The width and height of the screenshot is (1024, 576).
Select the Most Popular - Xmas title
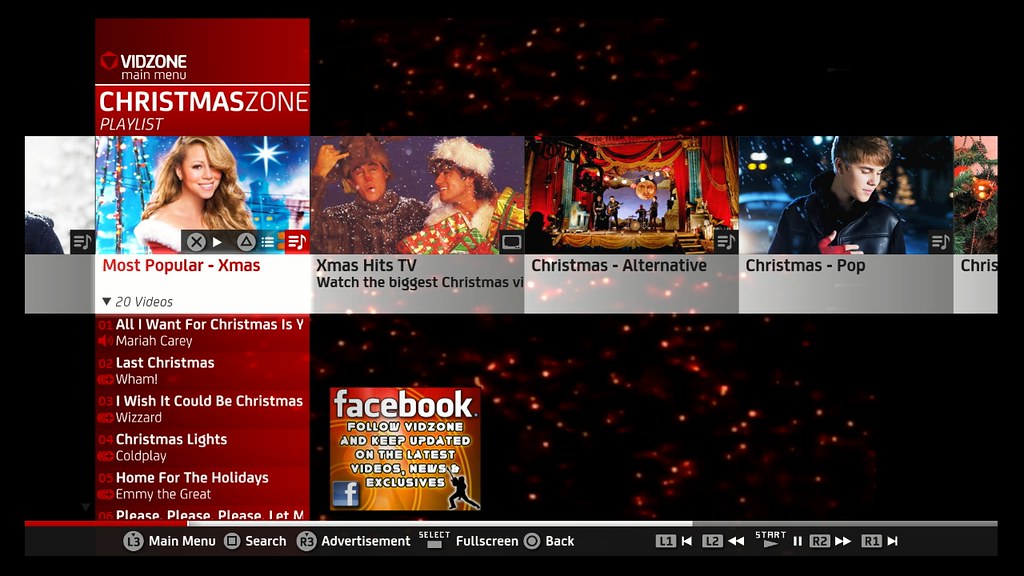point(182,265)
